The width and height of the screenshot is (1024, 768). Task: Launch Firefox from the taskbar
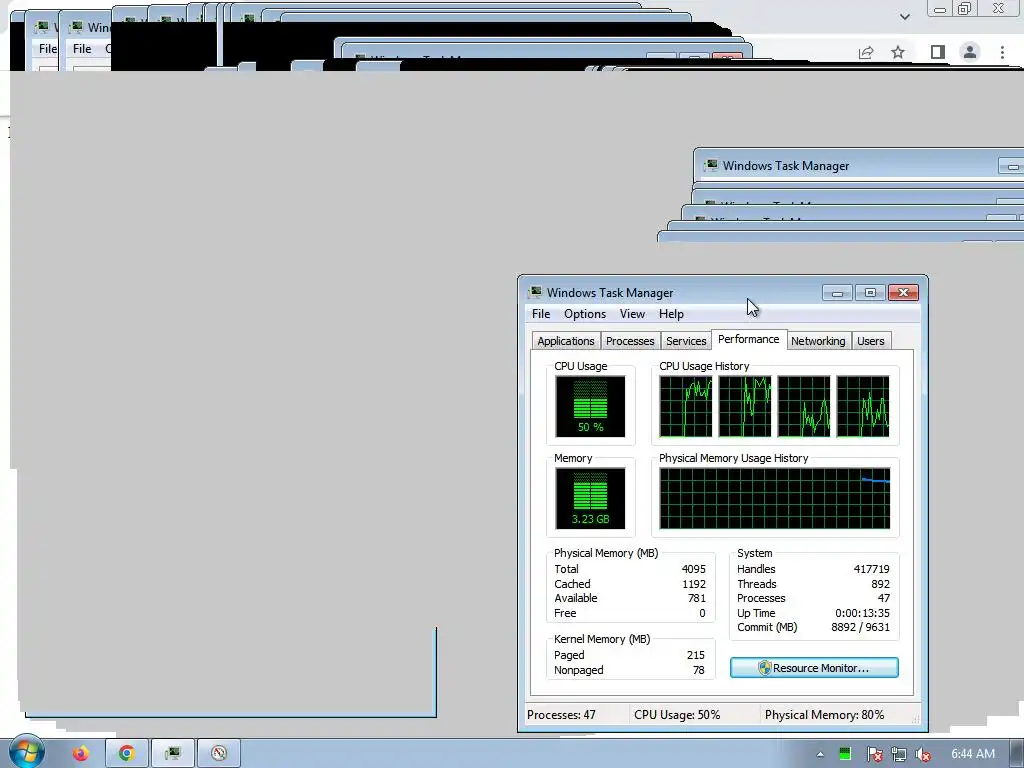[x=81, y=754]
